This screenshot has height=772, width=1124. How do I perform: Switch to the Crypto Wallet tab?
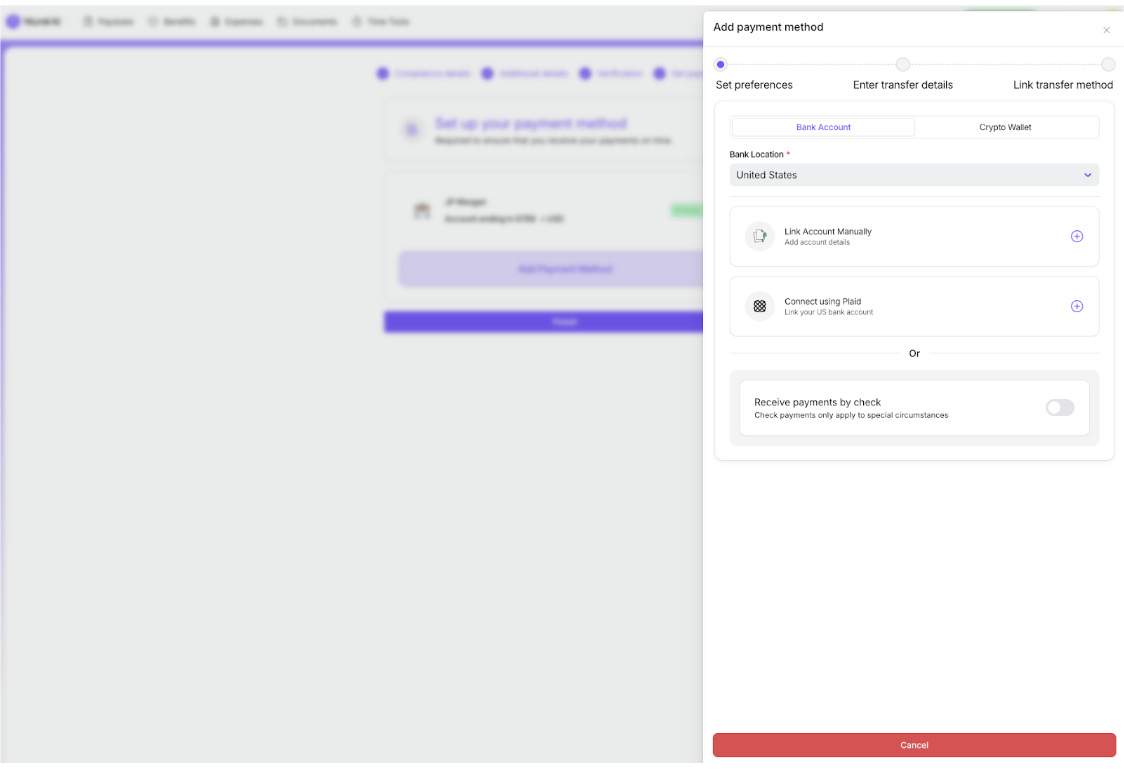click(x=1005, y=127)
